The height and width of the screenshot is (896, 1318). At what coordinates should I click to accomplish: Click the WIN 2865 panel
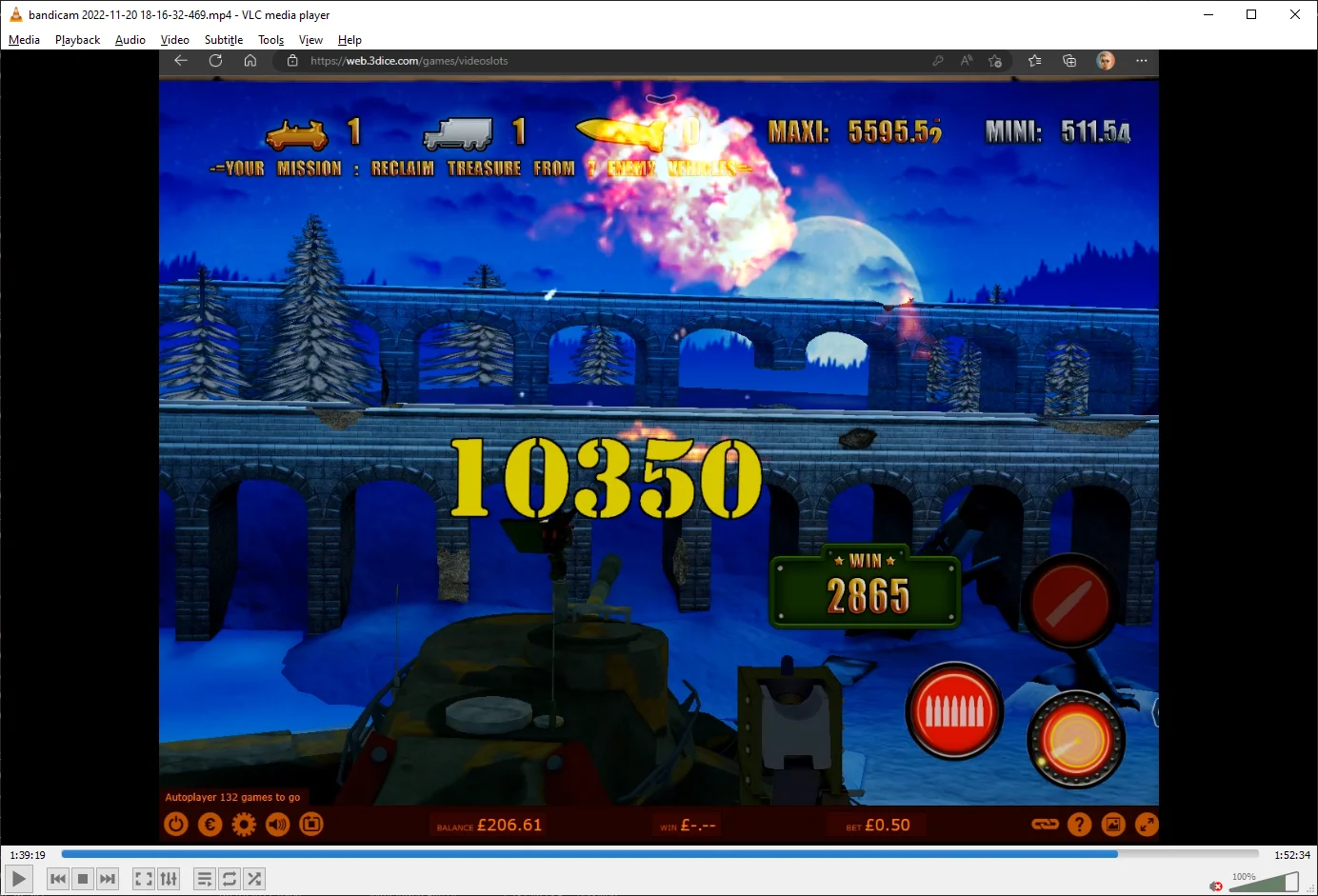click(x=865, y=587)
